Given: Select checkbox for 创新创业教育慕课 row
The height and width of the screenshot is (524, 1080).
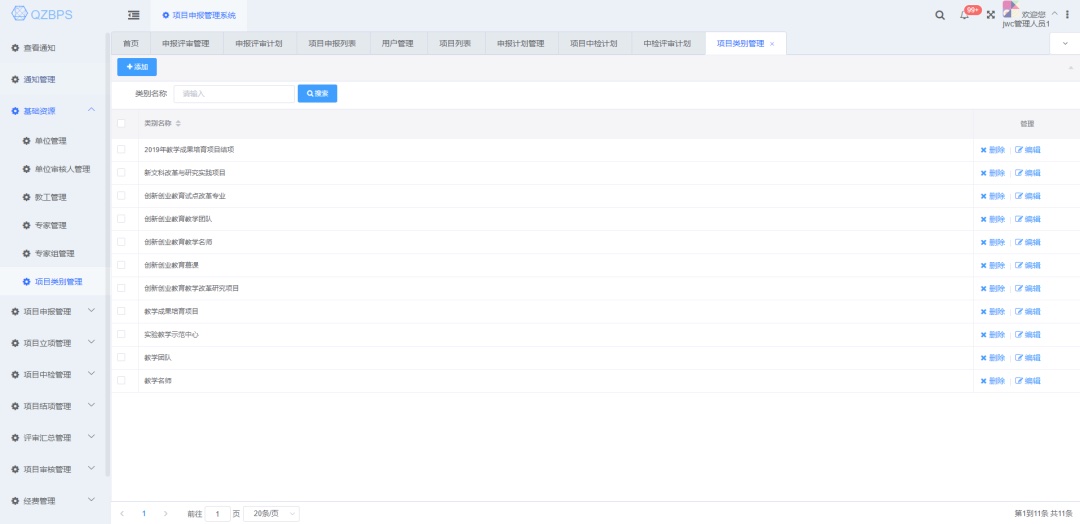Looking at the screenshot, I should pyautogui.click(x=121, y=265).
